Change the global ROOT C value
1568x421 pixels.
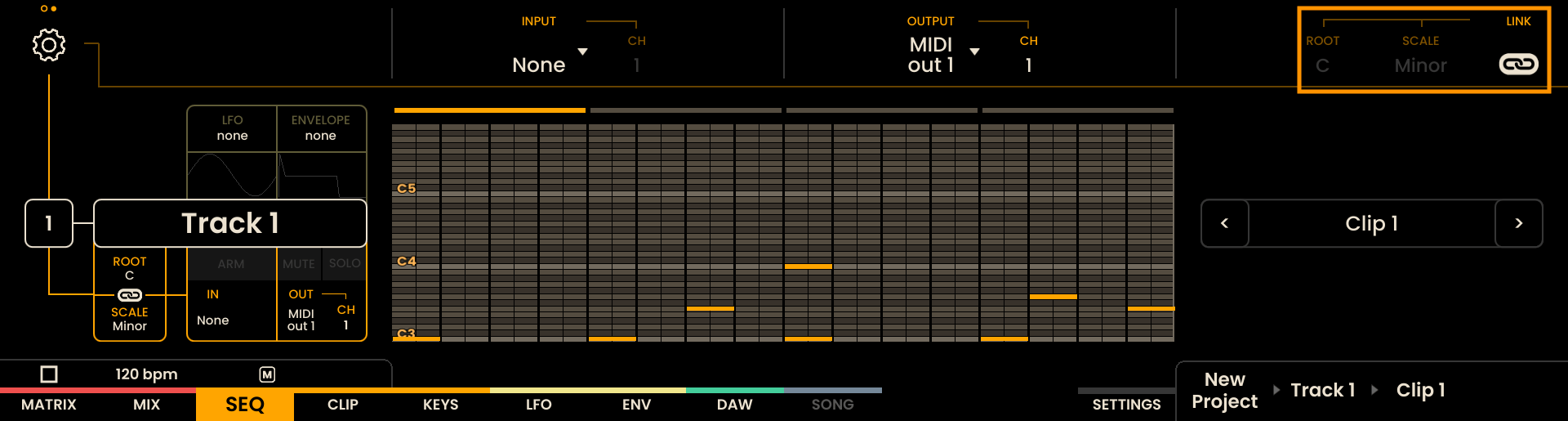tap(1322, 65)
